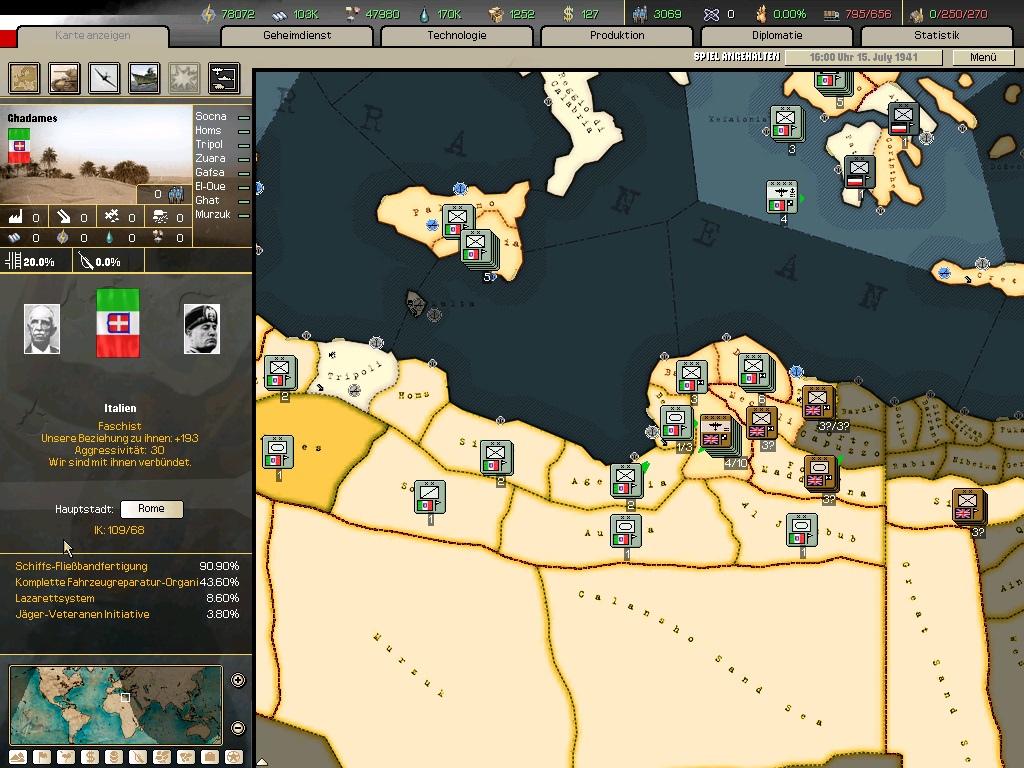
Task: Switch to coin stack map mode
Action: (x=114, y=757)
